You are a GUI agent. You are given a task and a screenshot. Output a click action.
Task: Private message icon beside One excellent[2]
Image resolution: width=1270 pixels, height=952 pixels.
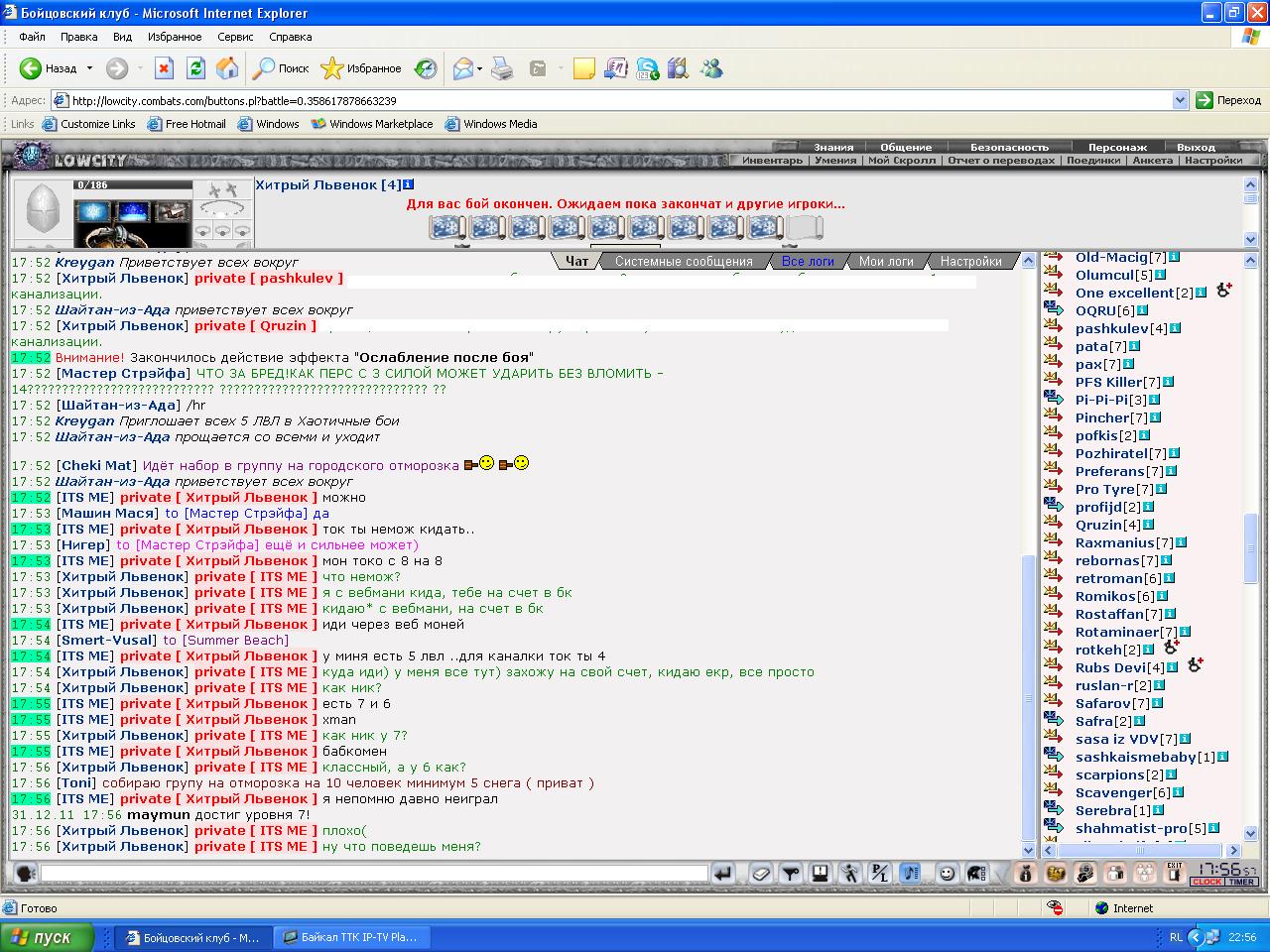pyautogui.click(x=1054, y=293)
